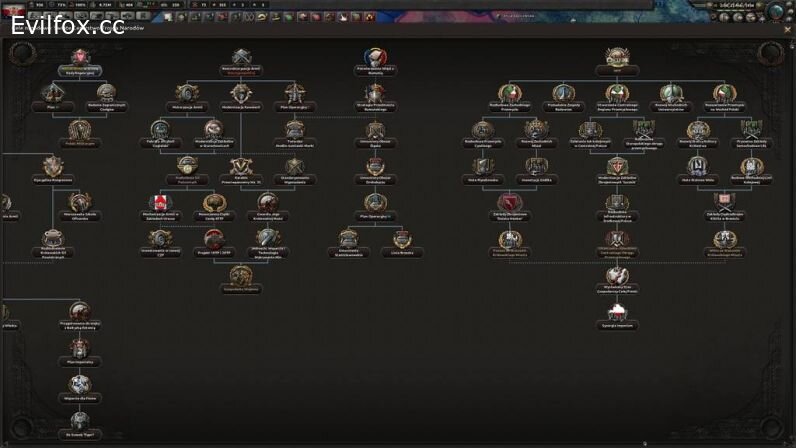Viewport: 796px width, 448px height.
Task: Pick the Wsparcie dla Floty focus
Action: [79, 384]
